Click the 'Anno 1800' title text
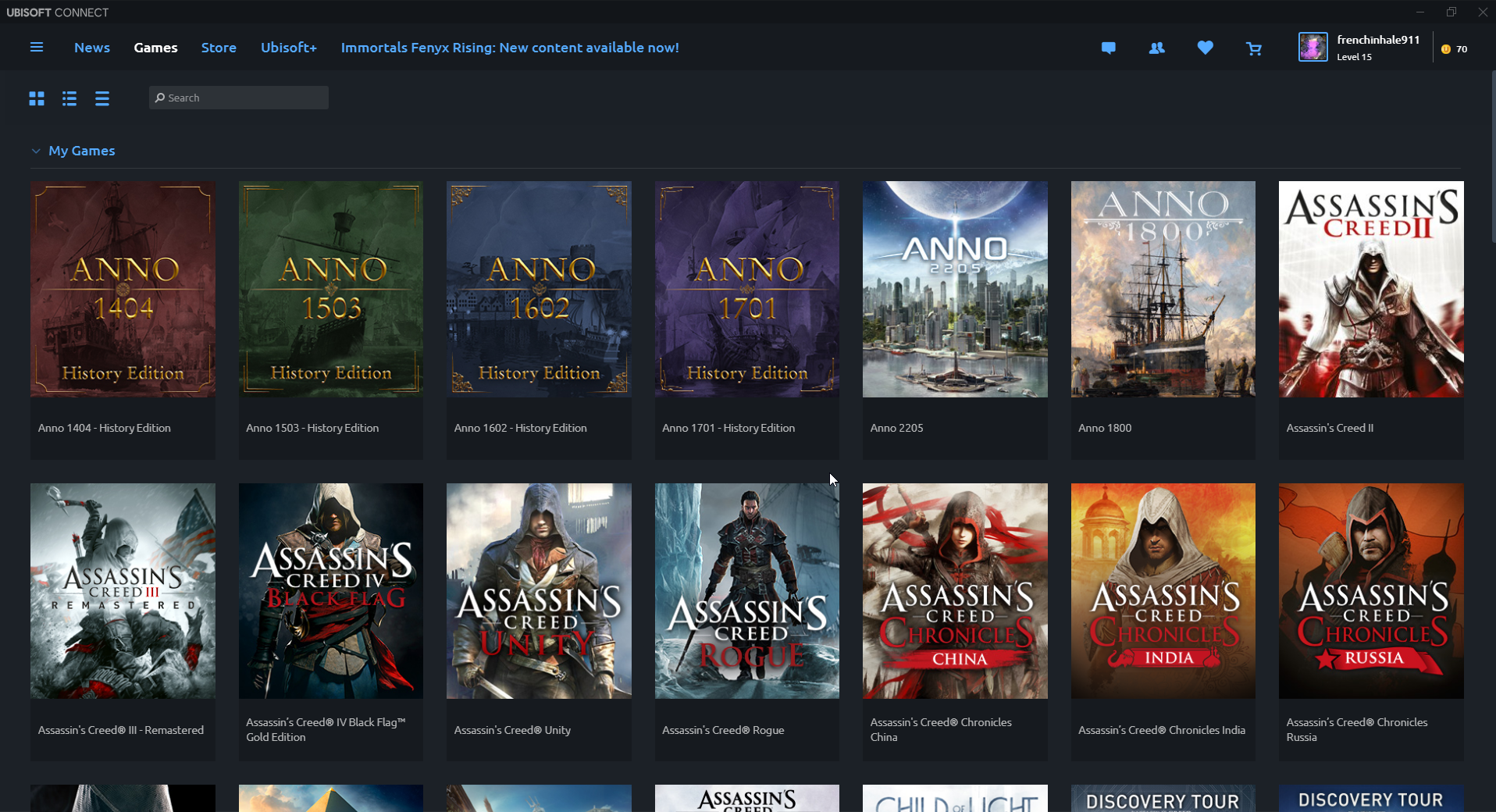The width and height of the screenshot is (1496, 812). point(1105,428)
